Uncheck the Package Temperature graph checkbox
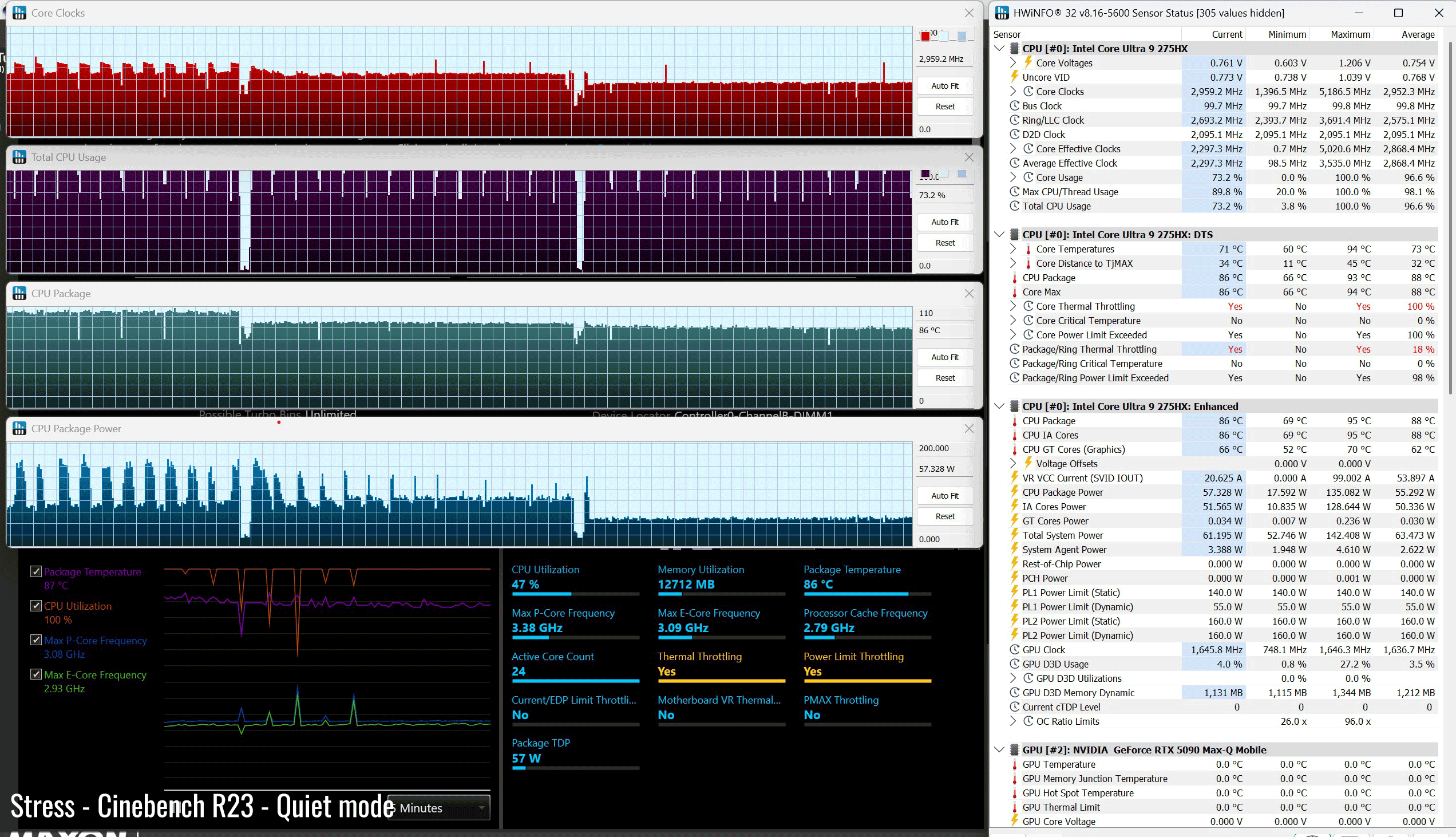Viewport: 1456px width, 837px height. pyautogui.click(x=35, y=571)
